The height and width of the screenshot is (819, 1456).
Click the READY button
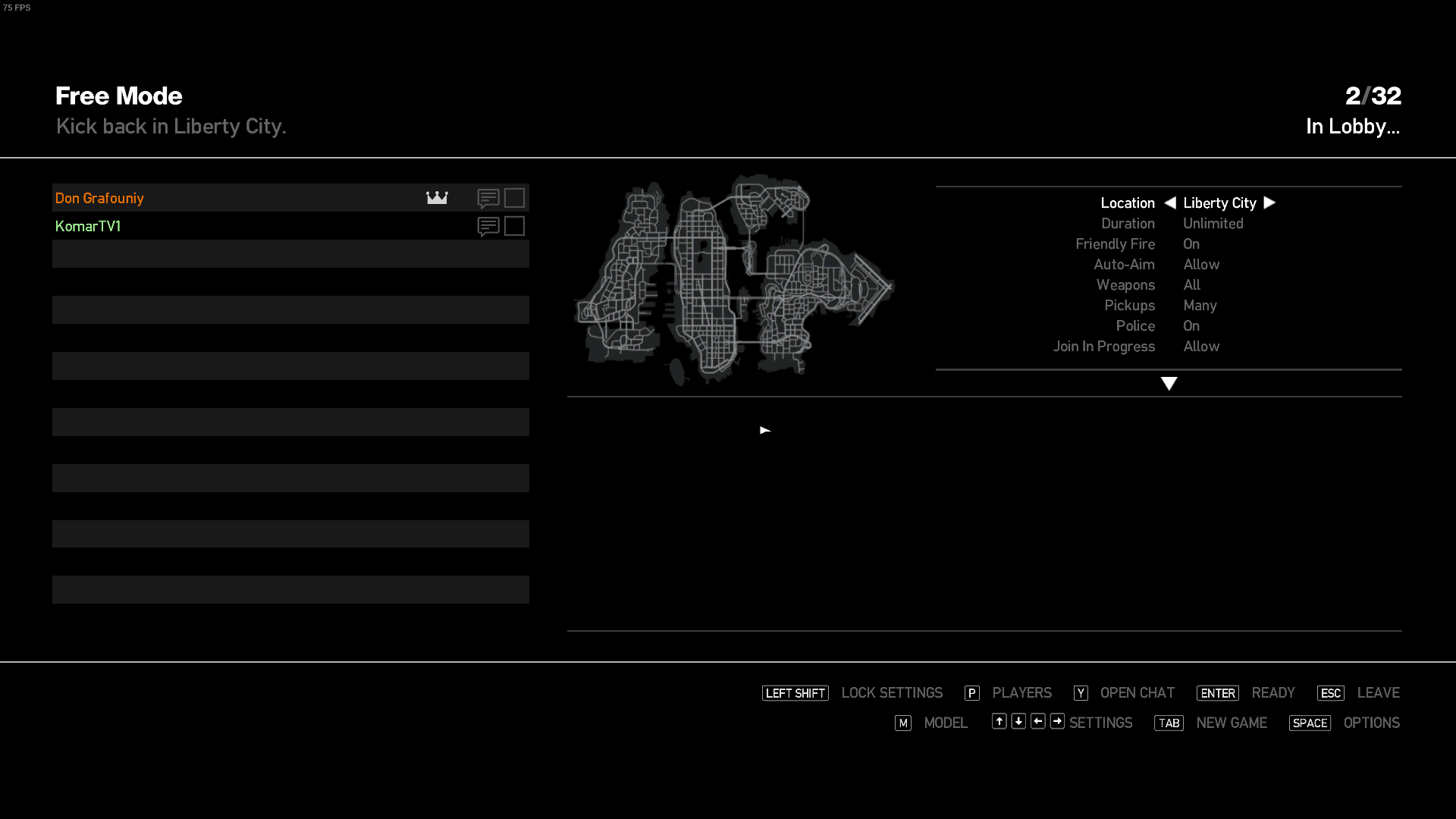(x=1272, y=693)
